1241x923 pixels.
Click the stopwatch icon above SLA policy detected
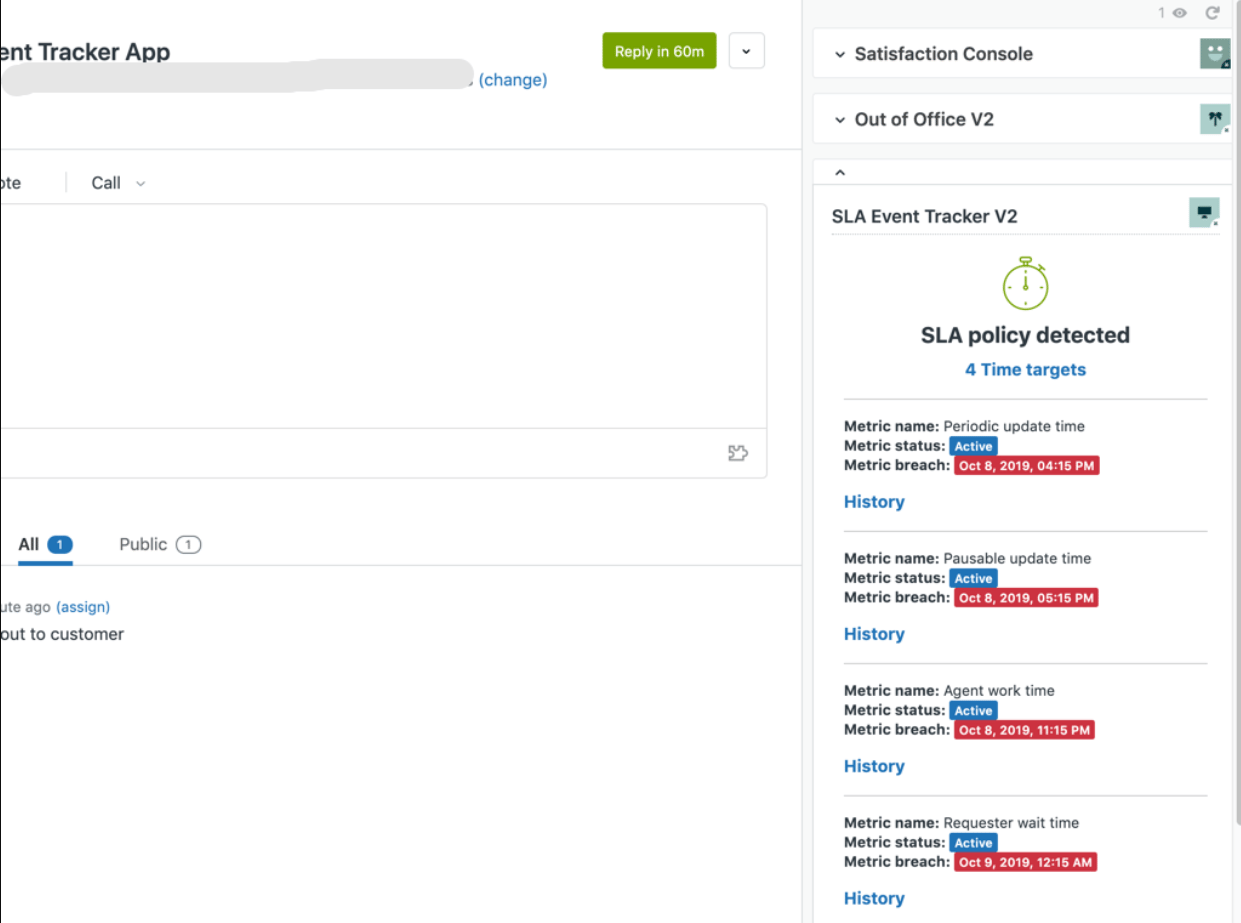pos(1025,283)
